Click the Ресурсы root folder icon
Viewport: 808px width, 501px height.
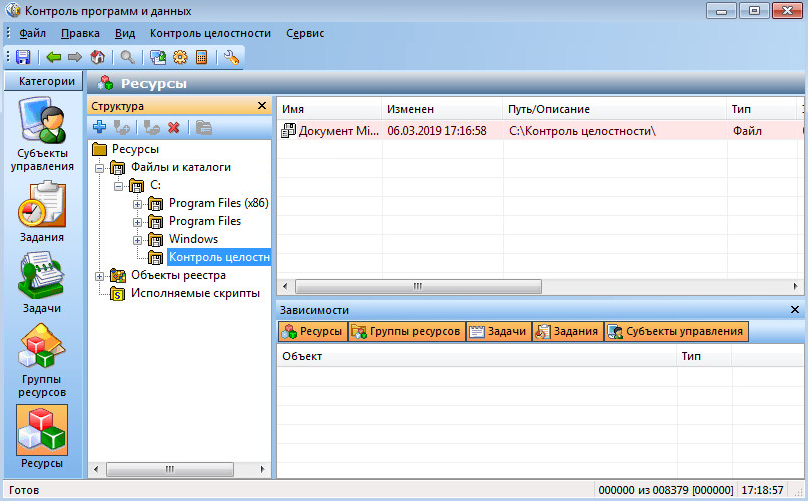click(x=99, y=149)
